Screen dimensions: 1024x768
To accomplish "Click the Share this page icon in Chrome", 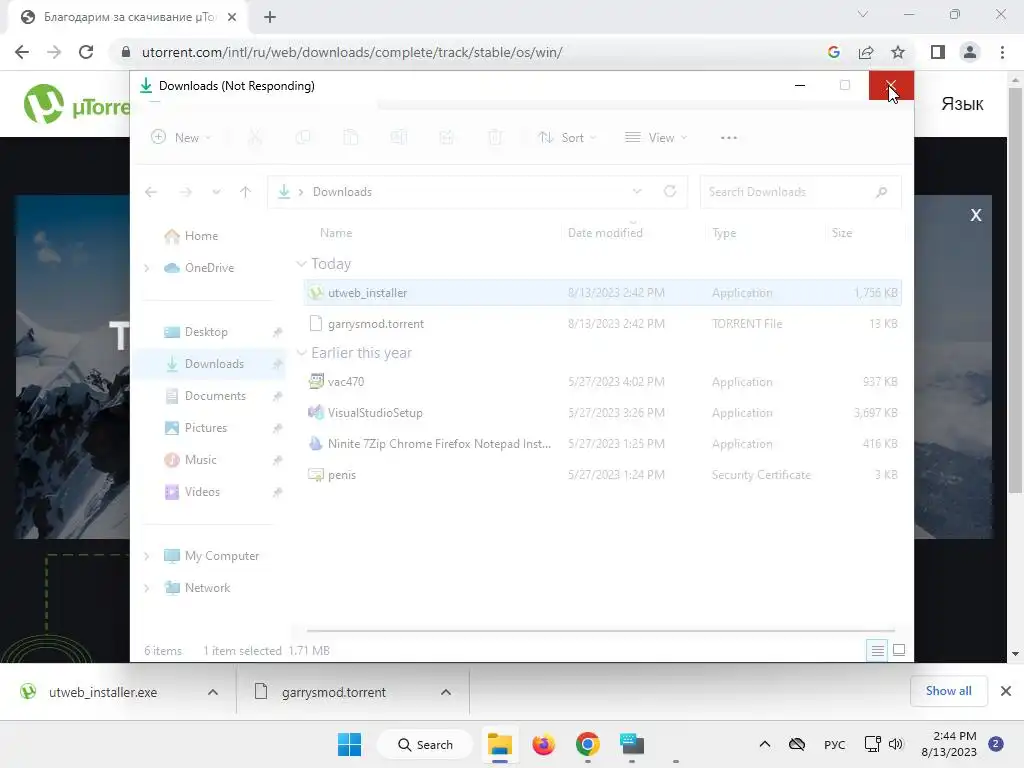I will tap(866, 52).
